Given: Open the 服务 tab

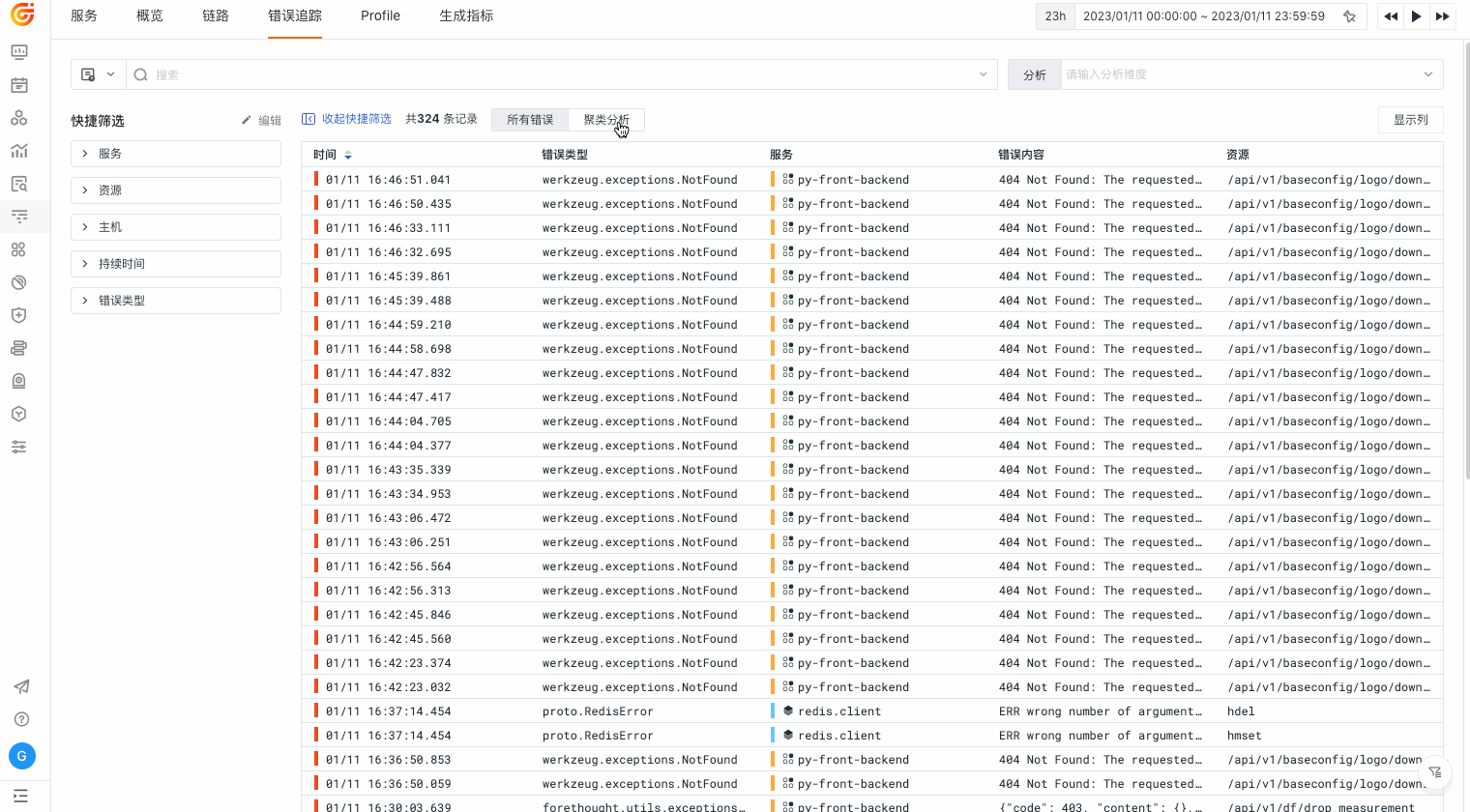Looking at the screenshot, I should click(x=84, y=16).
